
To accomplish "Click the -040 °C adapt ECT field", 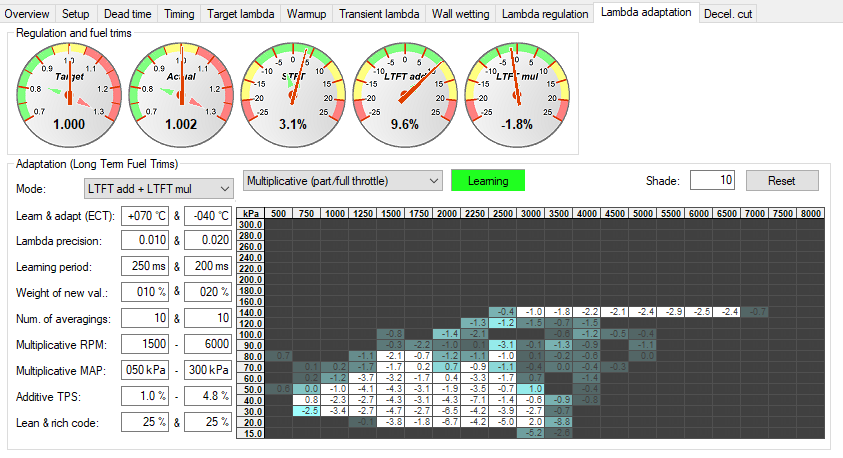I will point(208,216).
